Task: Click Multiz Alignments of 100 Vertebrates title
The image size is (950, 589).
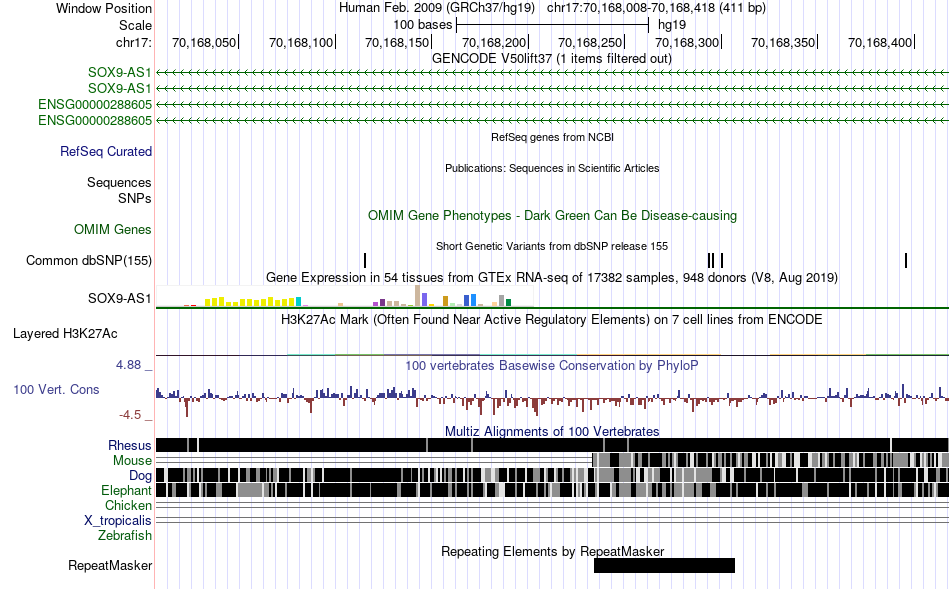Action: (552, 431)
